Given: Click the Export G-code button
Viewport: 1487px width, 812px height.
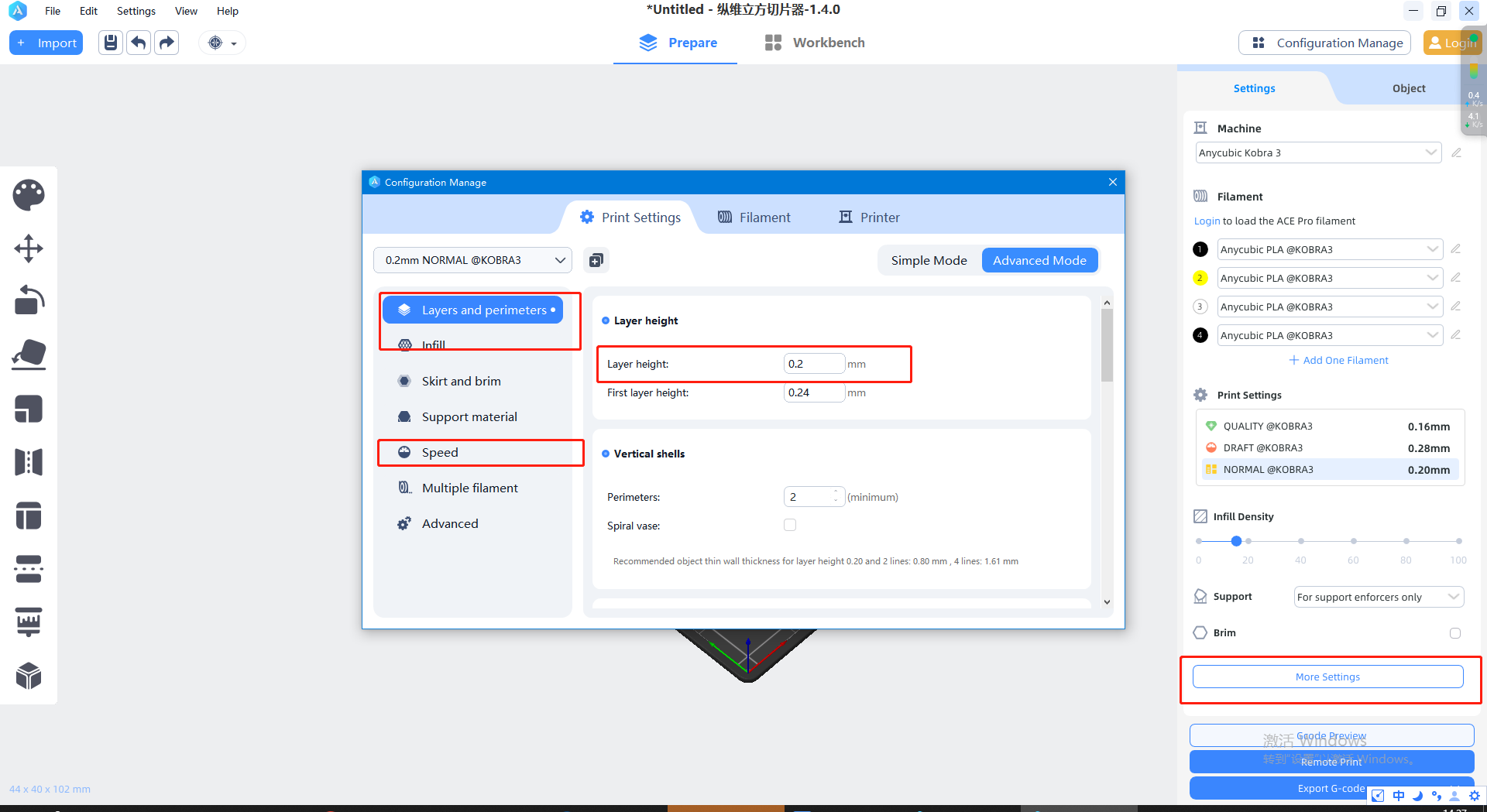Looking at the screenshot, I should [1331, 788].
